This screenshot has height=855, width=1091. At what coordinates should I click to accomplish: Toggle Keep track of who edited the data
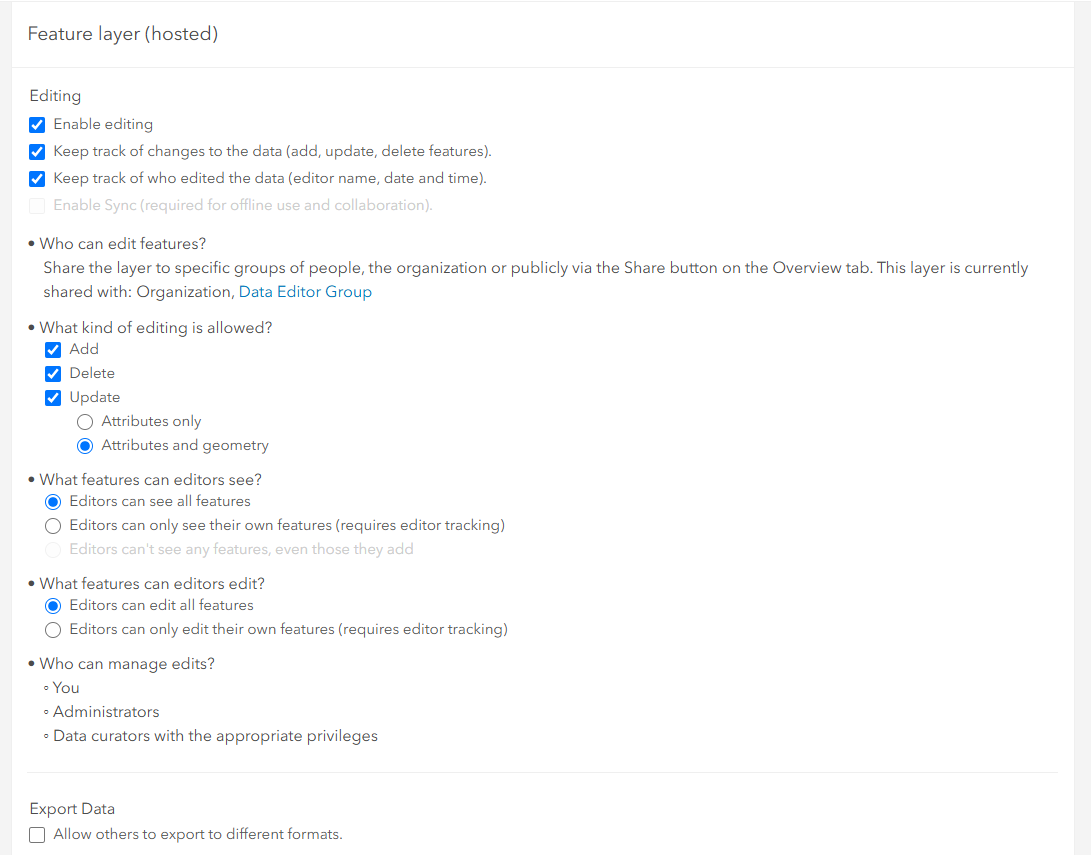37,179
